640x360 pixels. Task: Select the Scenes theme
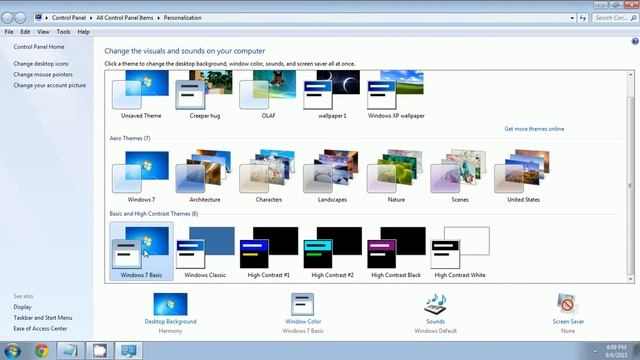(x=460, y=176)
